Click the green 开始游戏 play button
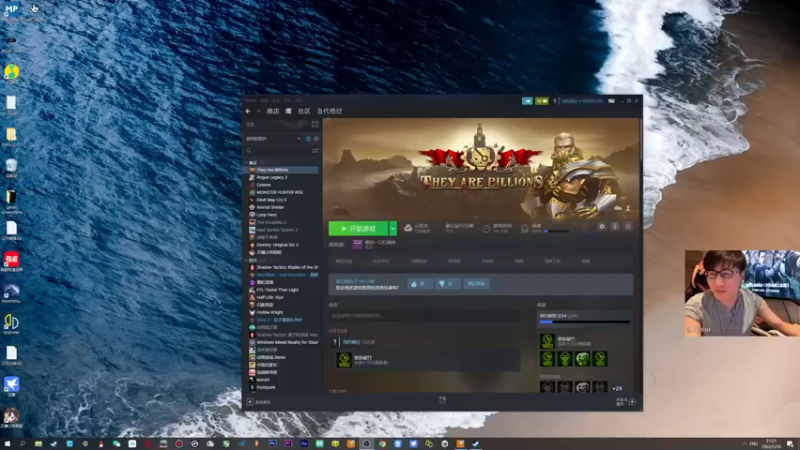 358,229
